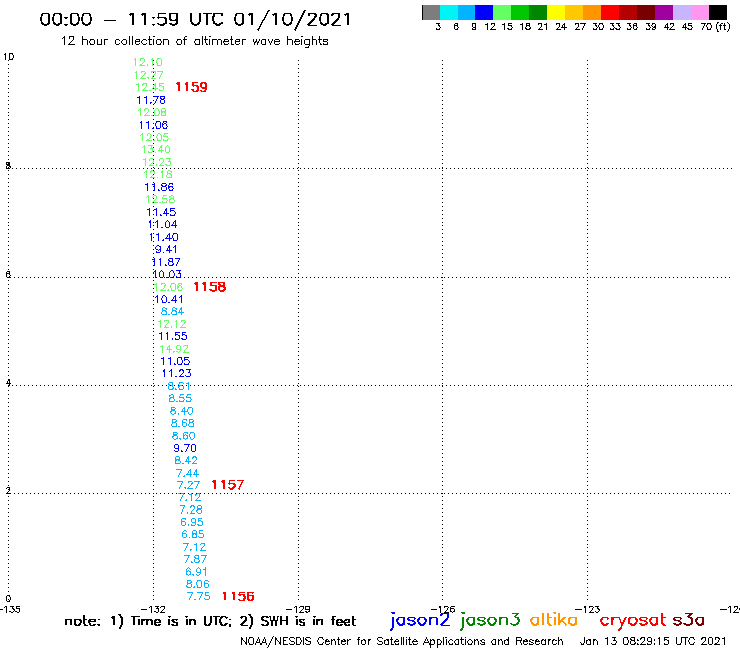The image size is (740, 650).
Task: Click the gray color swatch in legend
Action: coord(431,13)
